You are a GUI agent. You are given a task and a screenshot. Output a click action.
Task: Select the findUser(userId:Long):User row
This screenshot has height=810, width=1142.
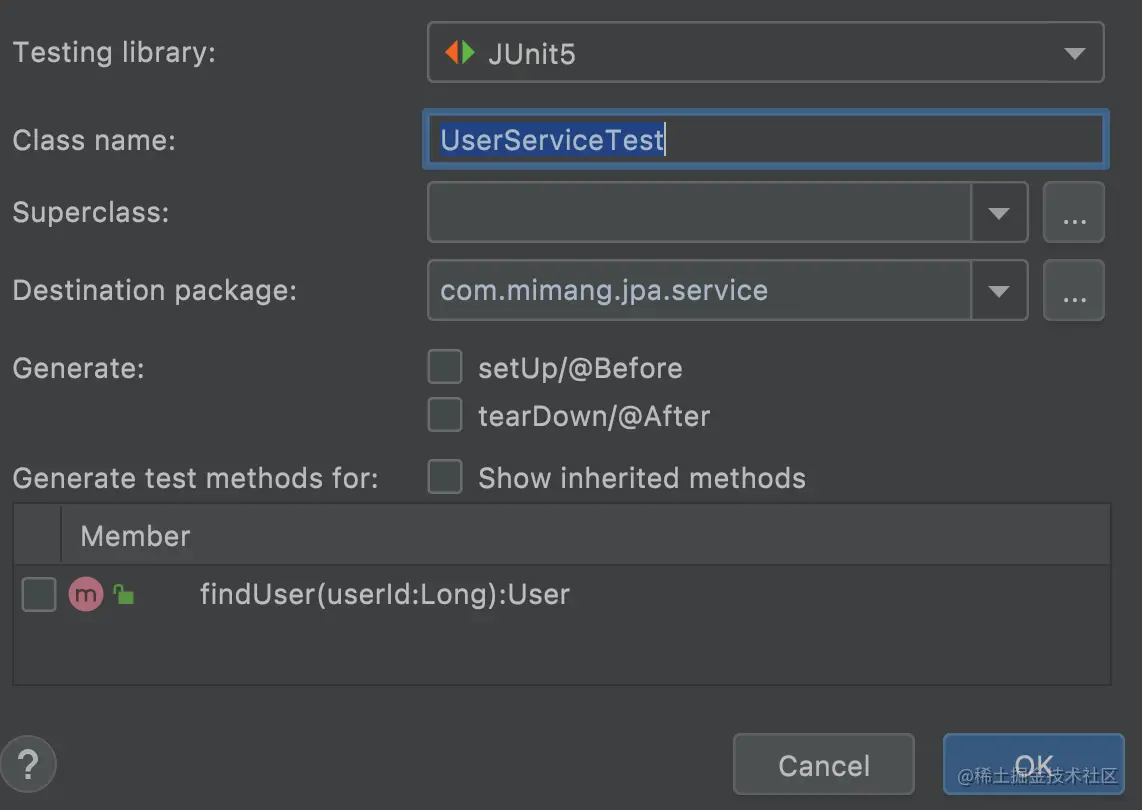coord(384,595)
